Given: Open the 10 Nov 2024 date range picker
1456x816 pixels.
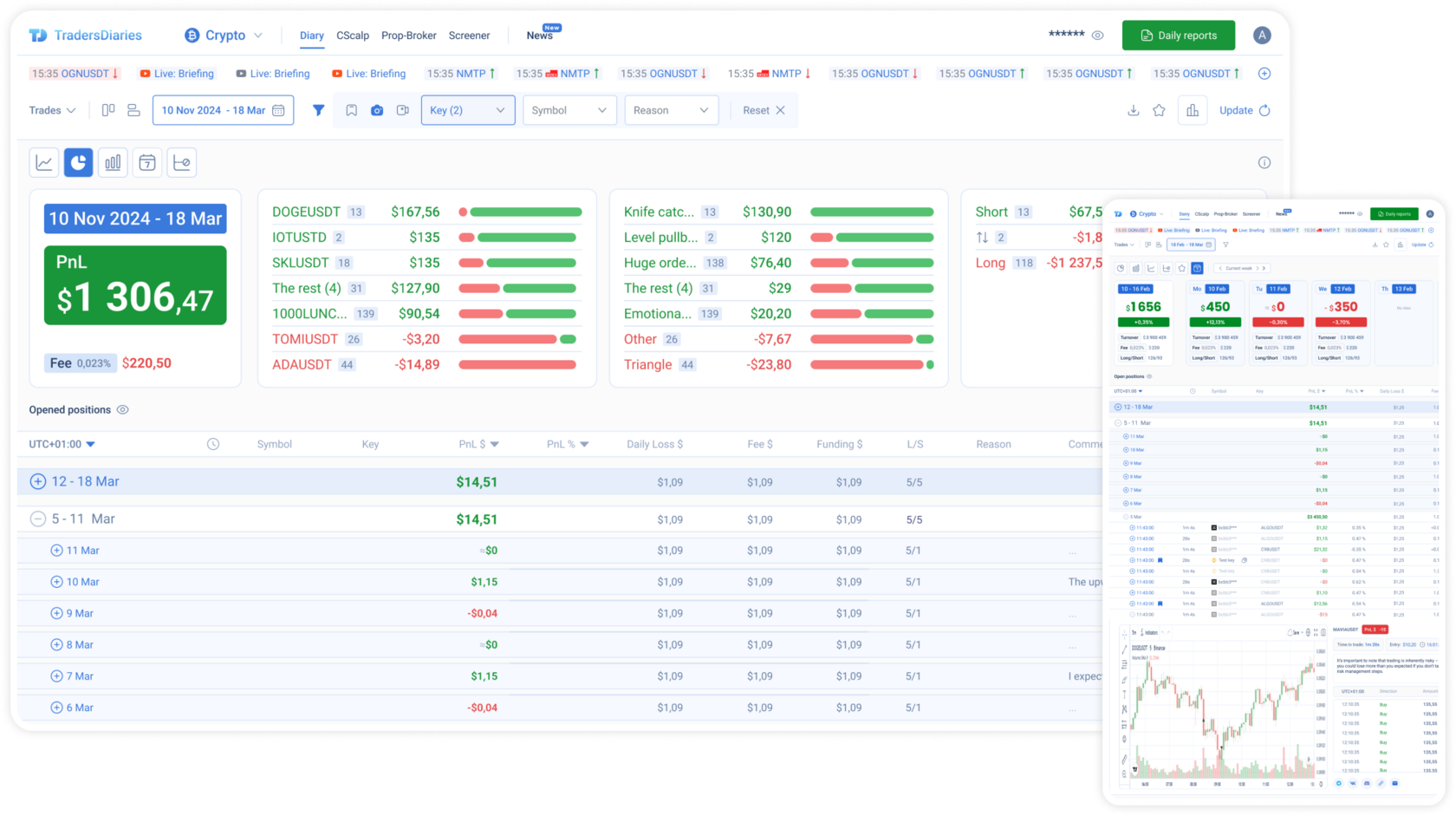Looking at the screenshot, I should click(x=223, y=110).
